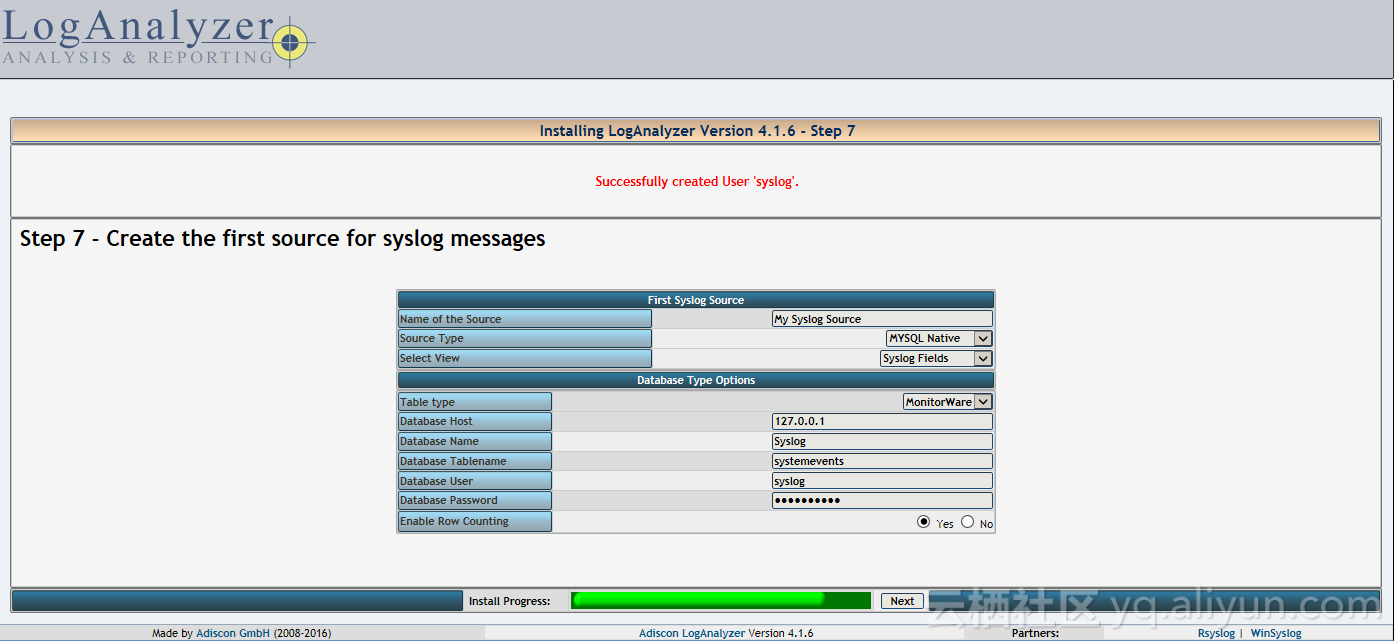The image size is (1395, 641).
Task: Click the 'Partners:' footer label
Action: point(1035,633)
